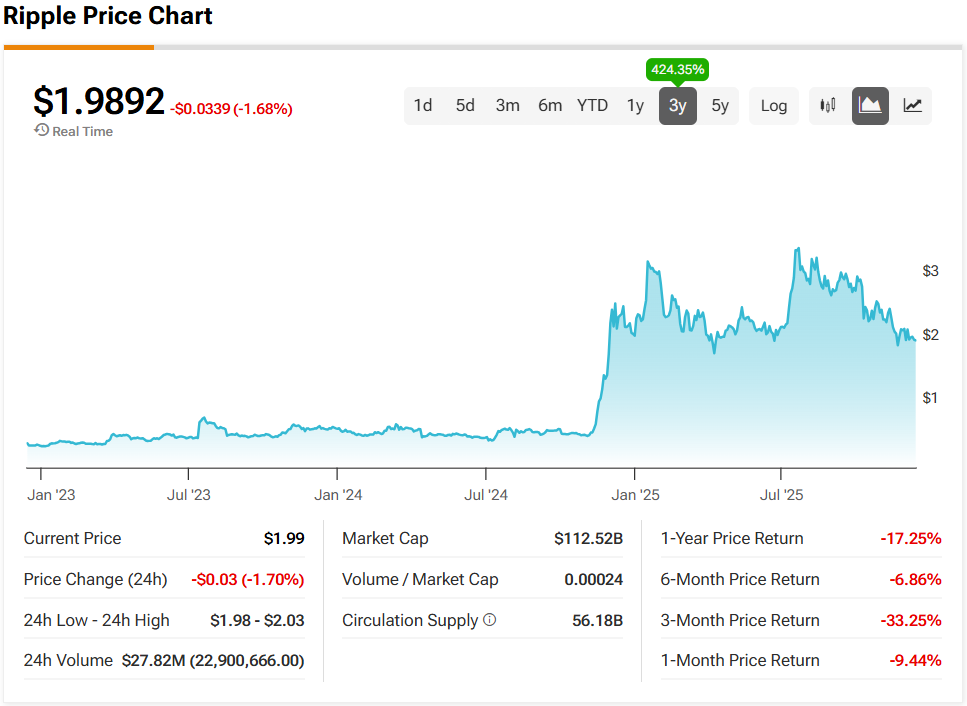This screenshot has width=967, height=706.
Task: Show year-to-date YTD range
Action: 592,106
